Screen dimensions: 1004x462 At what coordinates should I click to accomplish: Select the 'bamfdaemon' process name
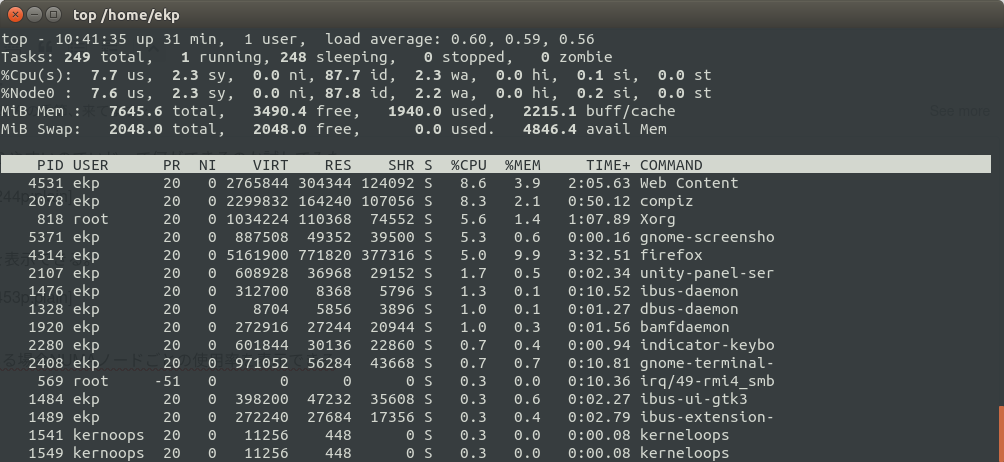click(684, 326)
